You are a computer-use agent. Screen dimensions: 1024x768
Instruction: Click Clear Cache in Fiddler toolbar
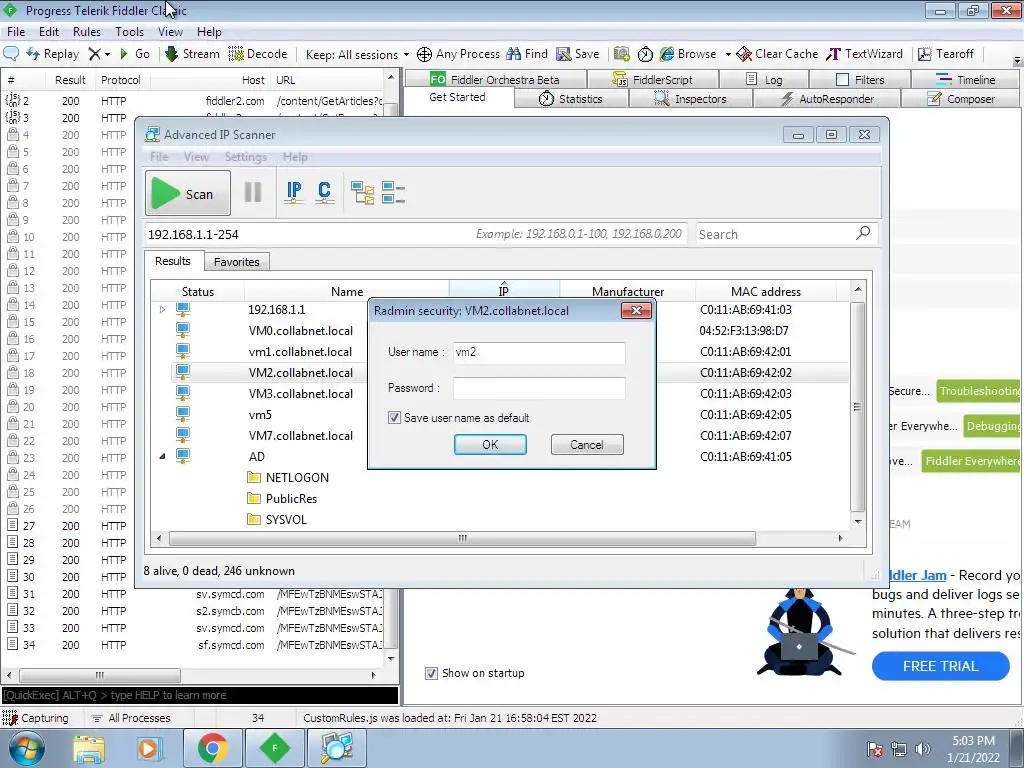[777, 54]
